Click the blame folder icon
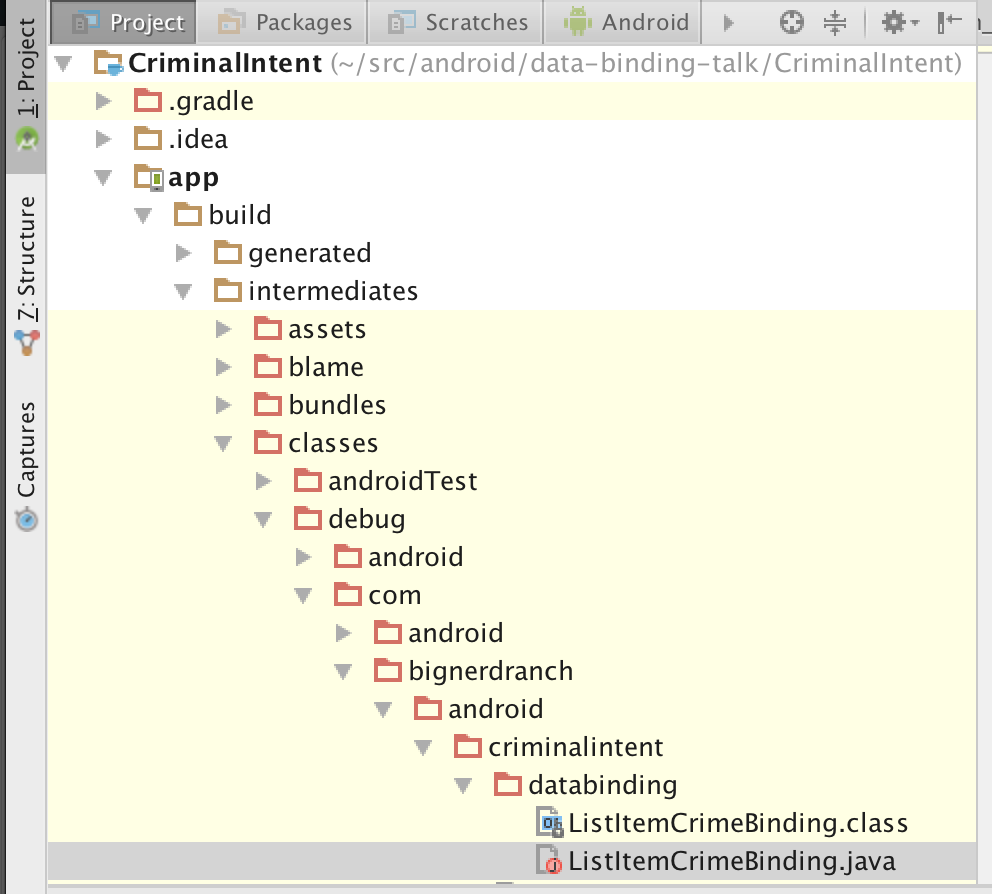Screen dimensions: 992x894 click(268, 366)
